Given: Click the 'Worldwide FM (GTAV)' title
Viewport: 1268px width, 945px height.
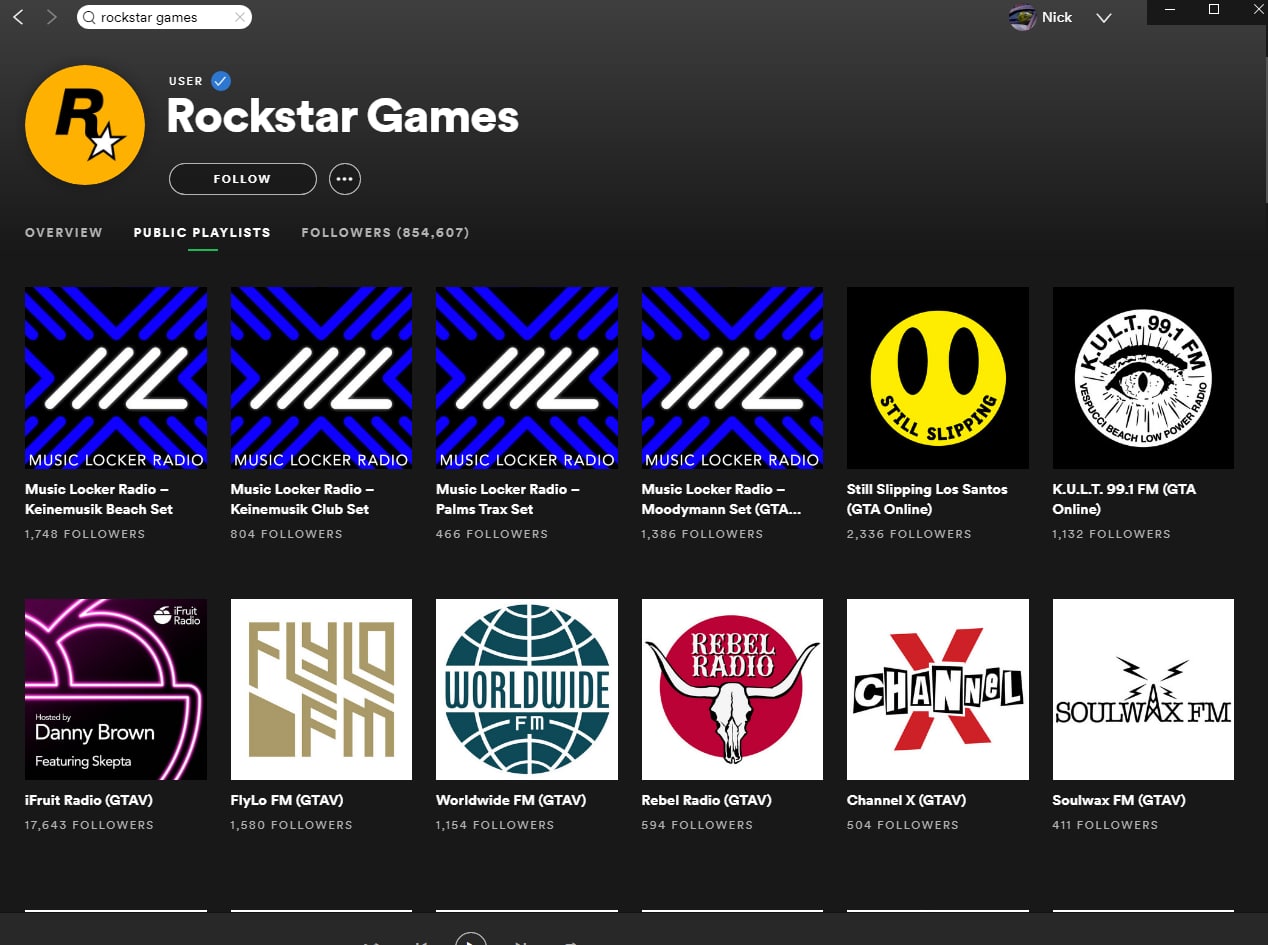Looking at the screenshot, I should [511, 800].
